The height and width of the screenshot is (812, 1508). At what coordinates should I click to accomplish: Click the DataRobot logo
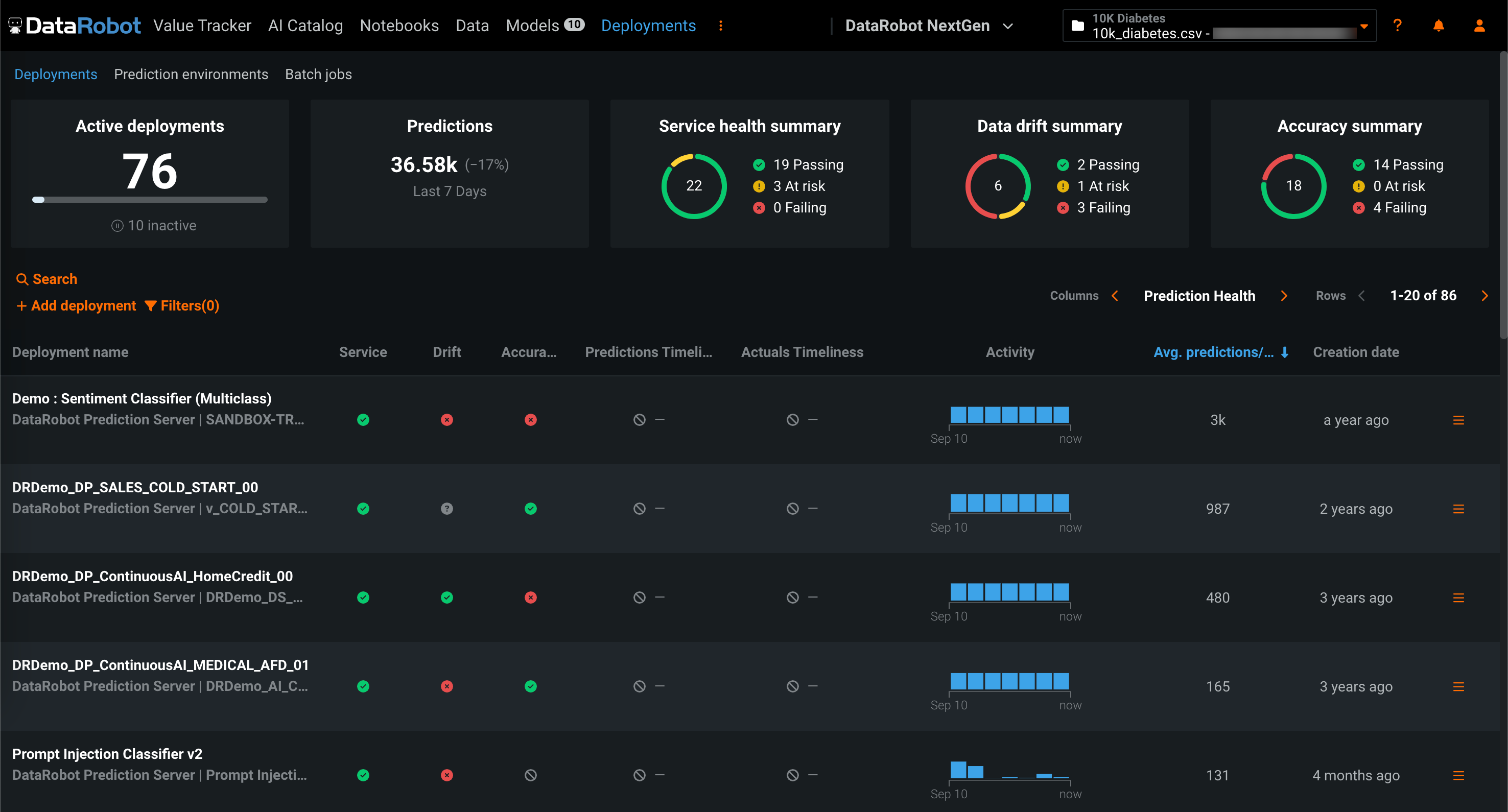click(x=75, y=26)
